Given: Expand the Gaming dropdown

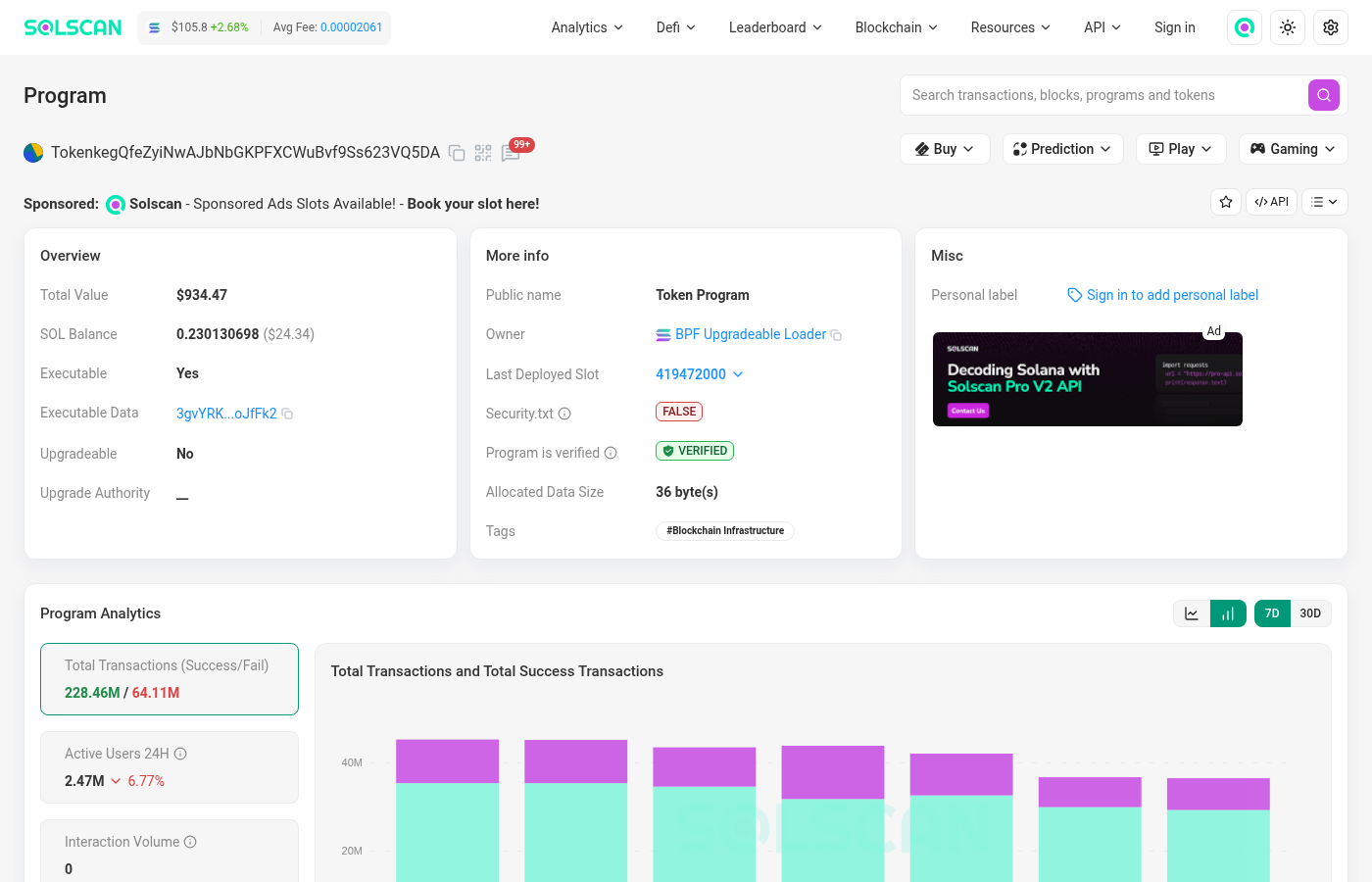Looking at the screenshot, I should [x=1293, y=149].
